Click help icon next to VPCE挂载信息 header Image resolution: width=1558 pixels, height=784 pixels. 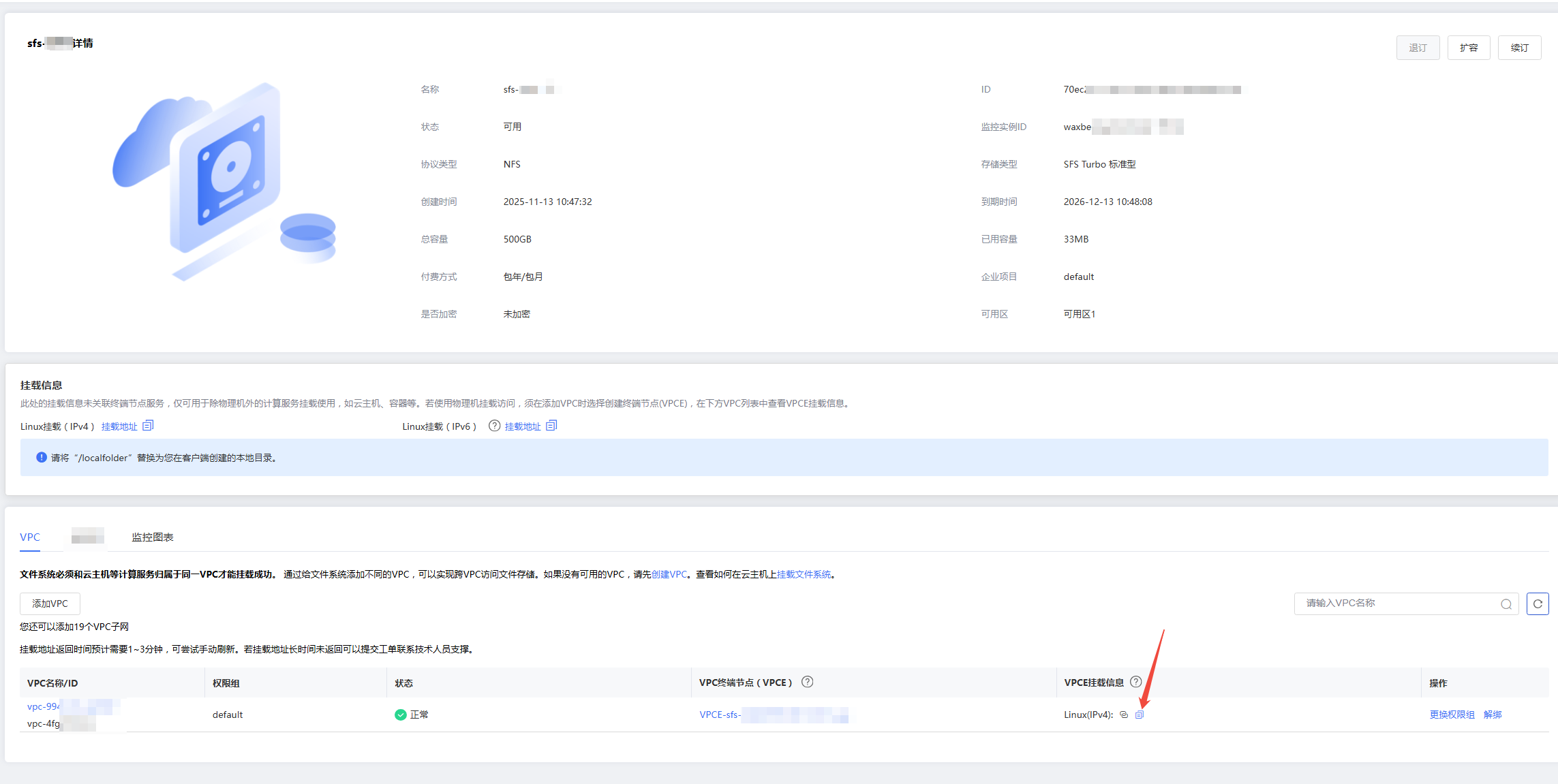click(1135, 682)
